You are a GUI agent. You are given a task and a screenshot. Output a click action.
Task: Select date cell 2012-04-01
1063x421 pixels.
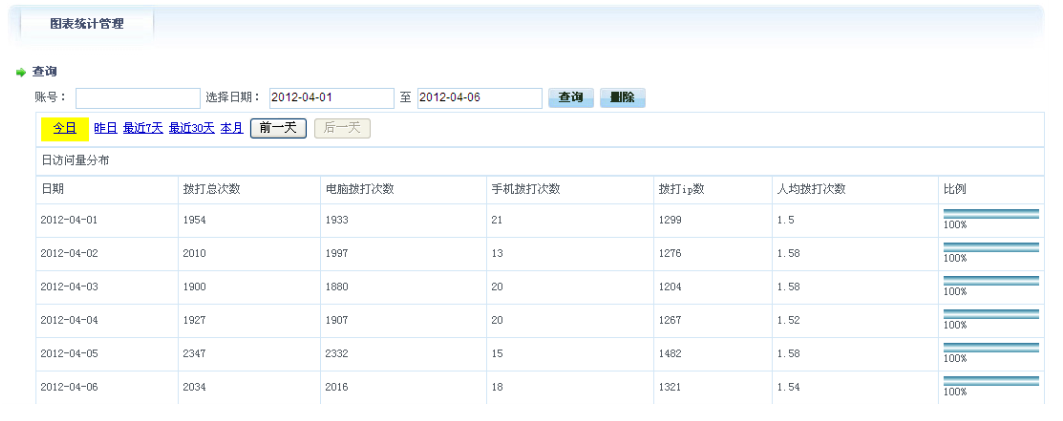pyautogui.click(x=69, y=220)
